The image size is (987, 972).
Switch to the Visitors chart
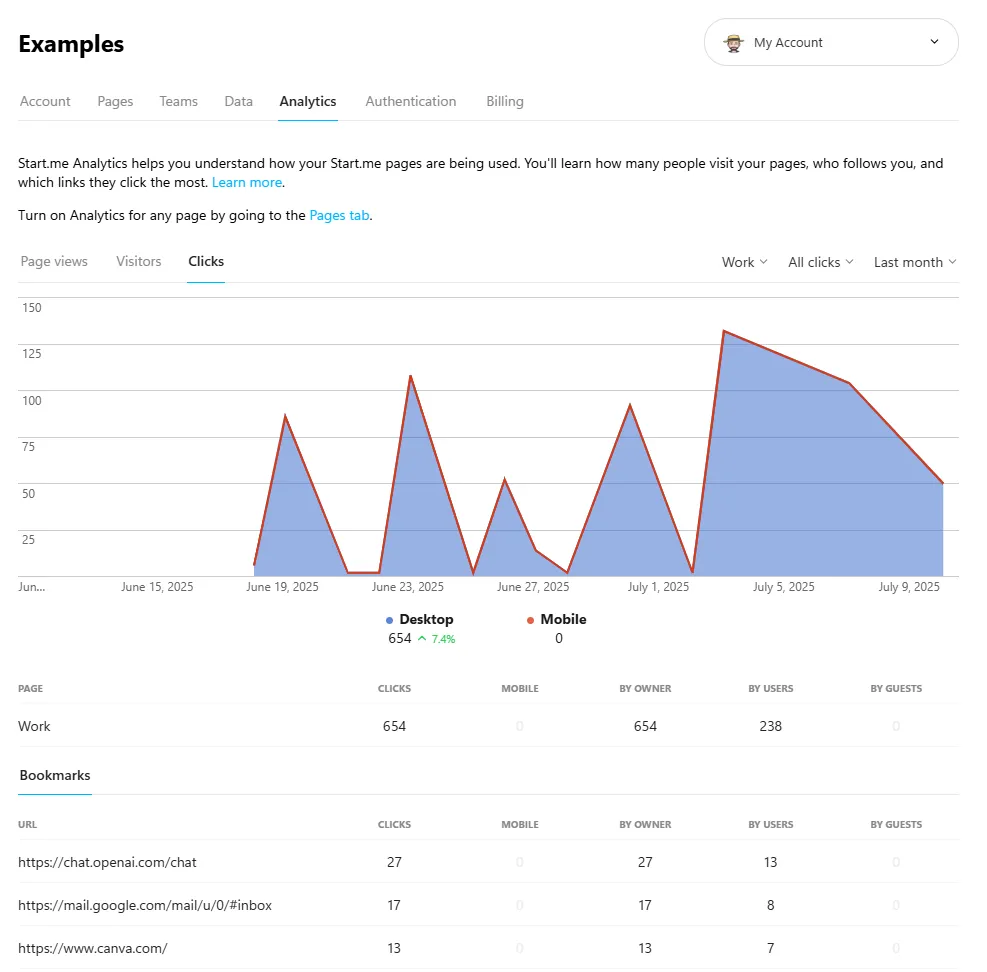[x=138, y=261]
